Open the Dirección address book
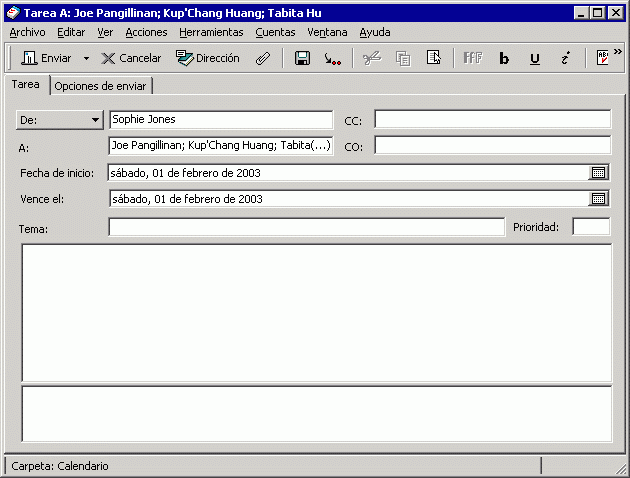630x478 pixels. [208, 58]
